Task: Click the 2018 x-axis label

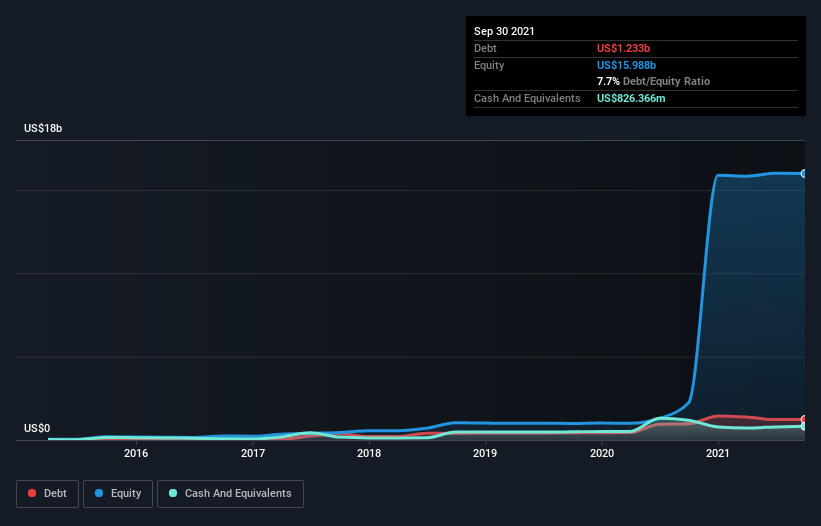Action: 369,453
